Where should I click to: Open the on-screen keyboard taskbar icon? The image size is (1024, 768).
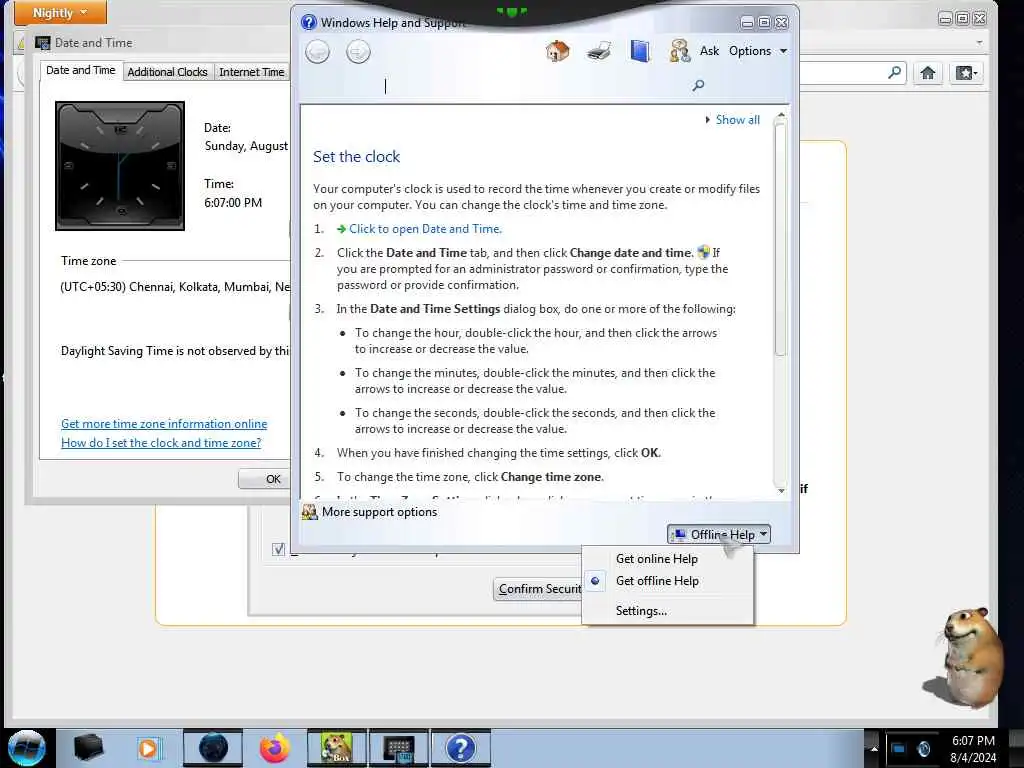pyautogui.click(x=398, y=748)
